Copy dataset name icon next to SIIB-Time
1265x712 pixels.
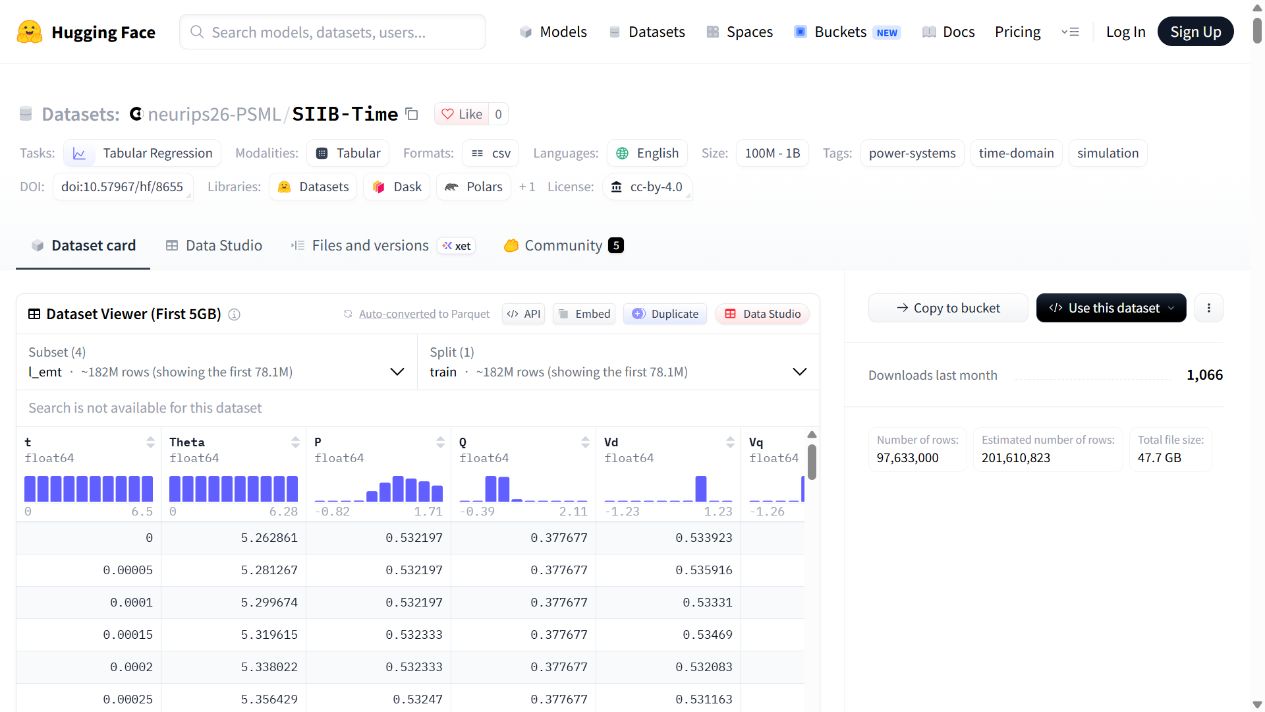(412, 114)
